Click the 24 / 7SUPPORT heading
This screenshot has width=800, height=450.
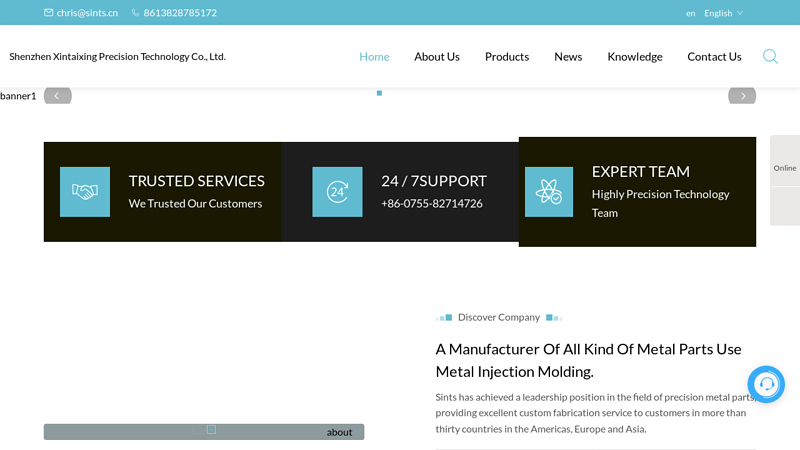click(434, 181)
